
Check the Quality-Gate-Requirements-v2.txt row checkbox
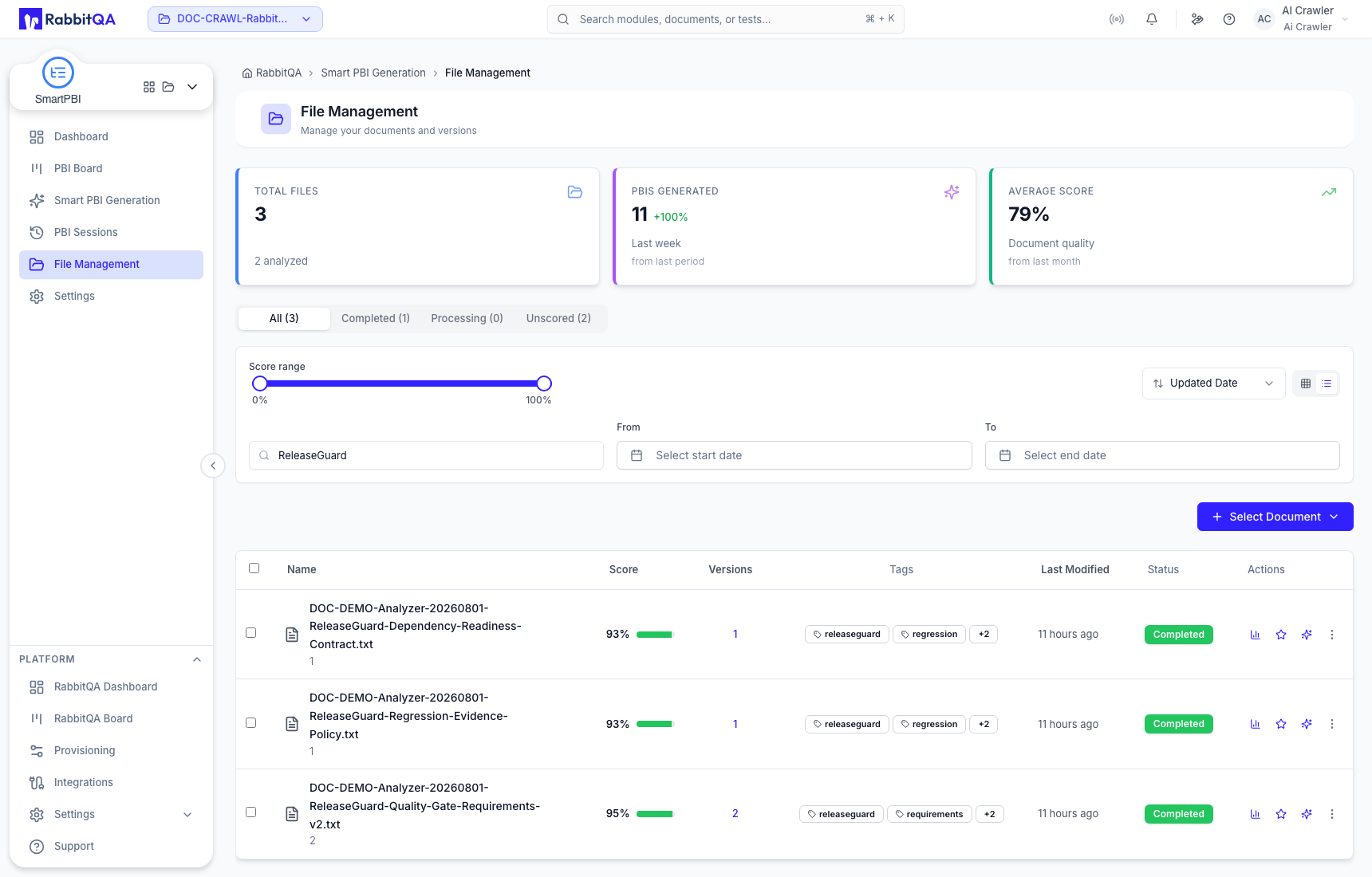(x=251, y=812)
